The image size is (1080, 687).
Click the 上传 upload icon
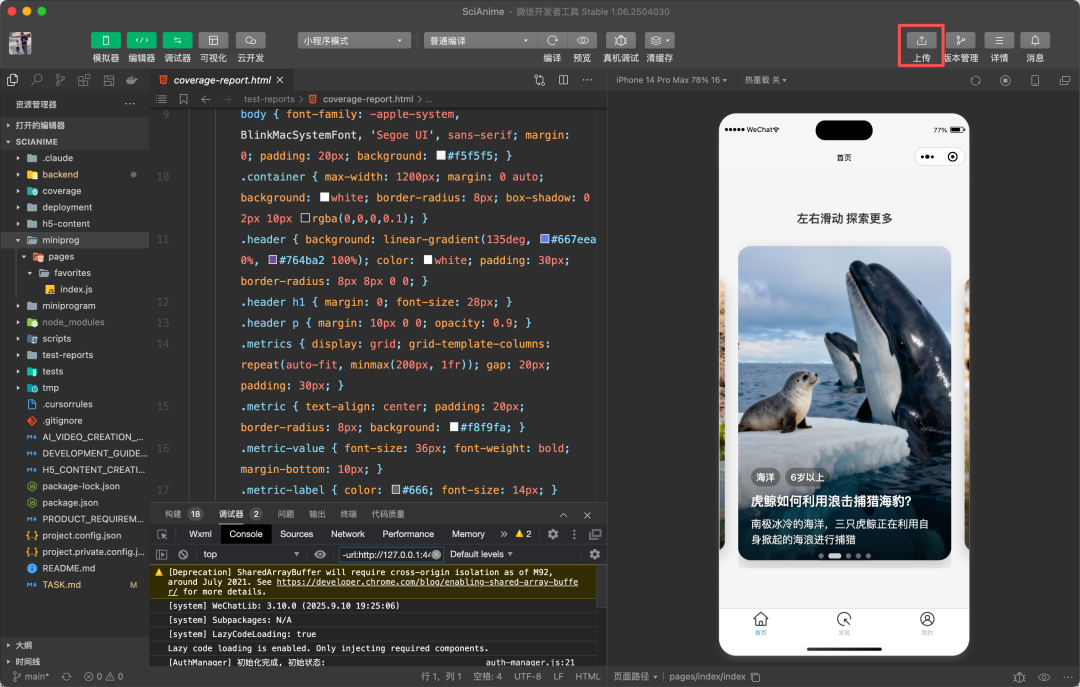[x=921, y=41]
